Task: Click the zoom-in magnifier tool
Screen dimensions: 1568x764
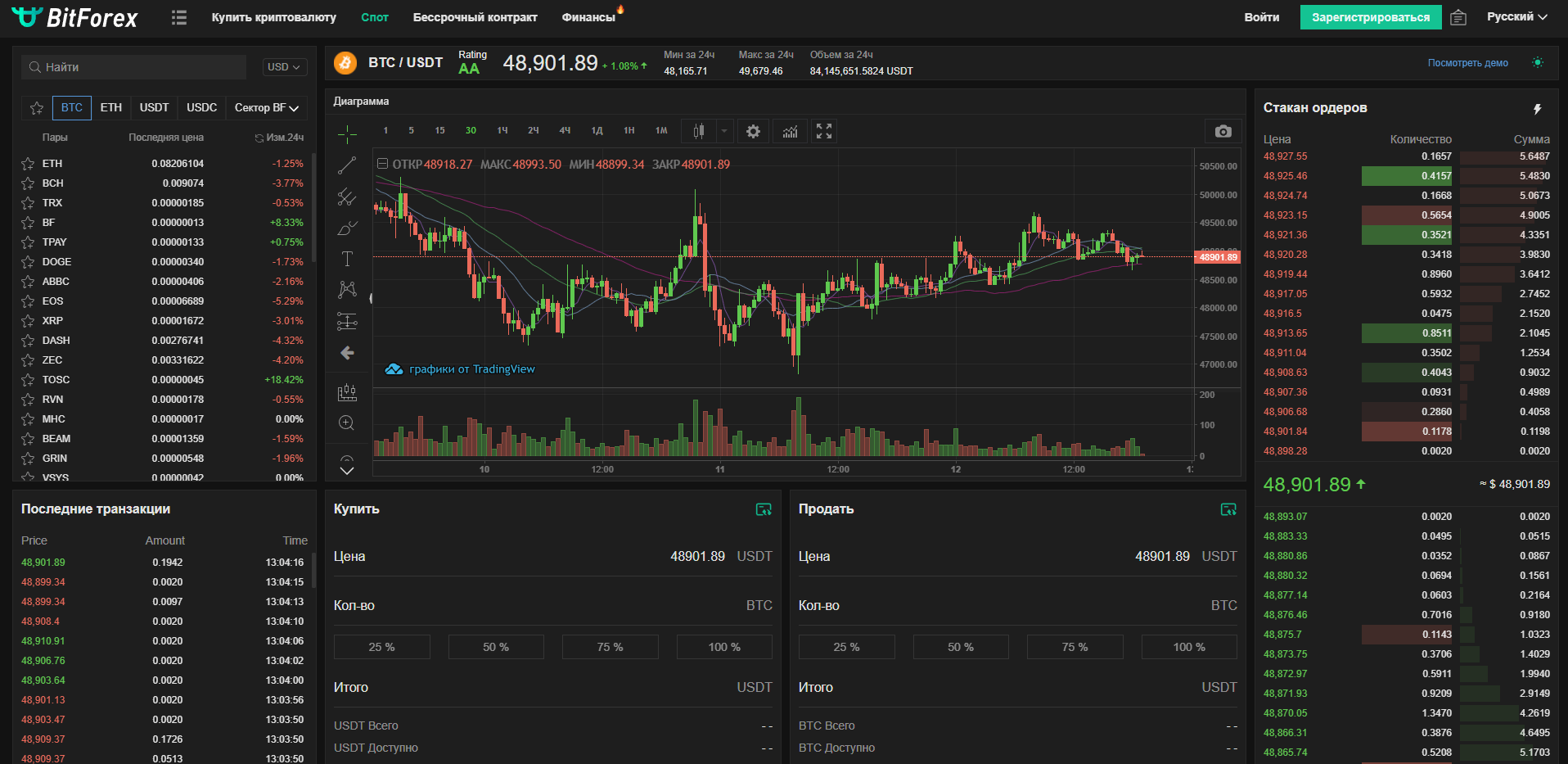Action: pyautogui.click(x=347, y=423)
